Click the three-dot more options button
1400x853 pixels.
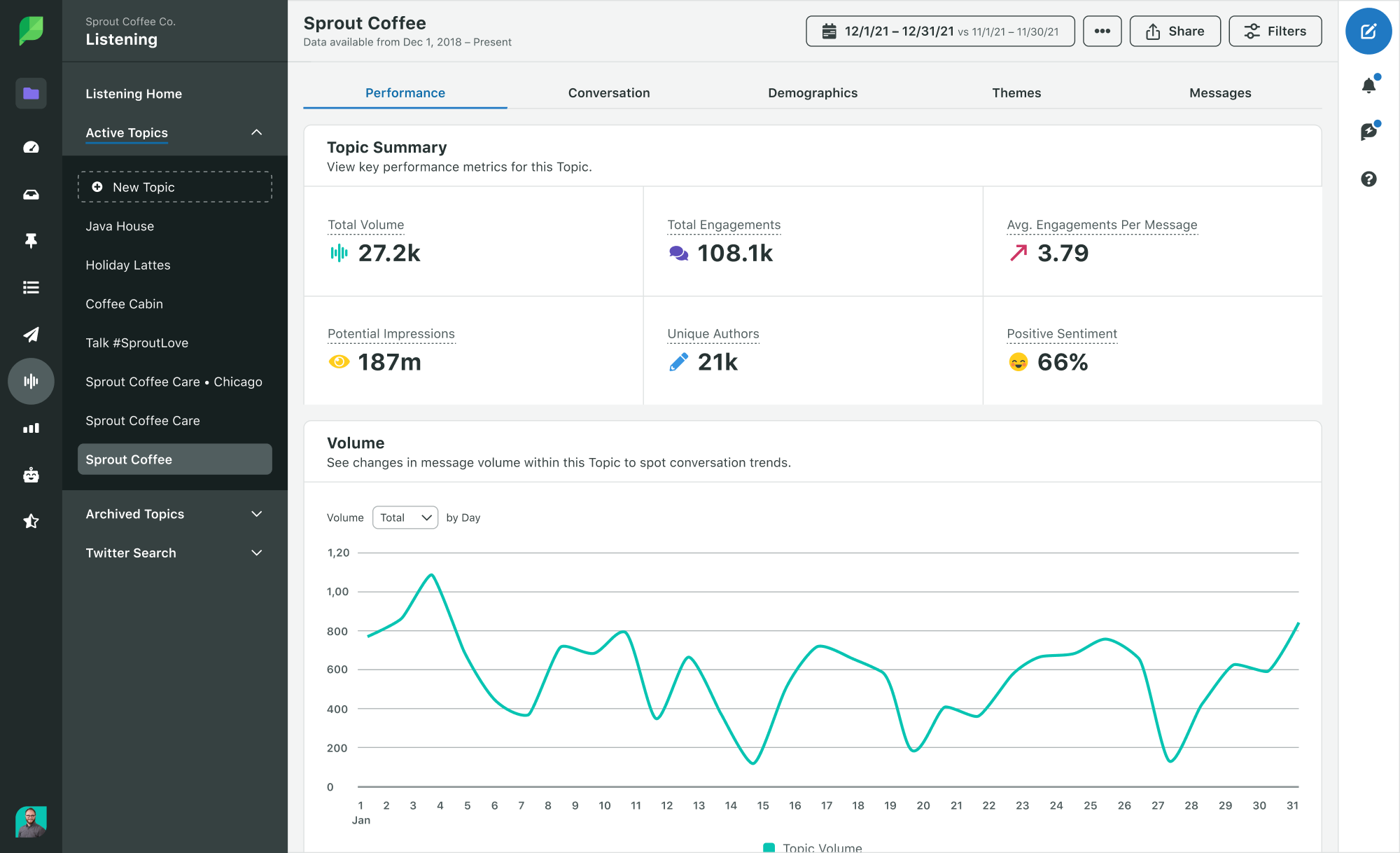(1101, 31)
